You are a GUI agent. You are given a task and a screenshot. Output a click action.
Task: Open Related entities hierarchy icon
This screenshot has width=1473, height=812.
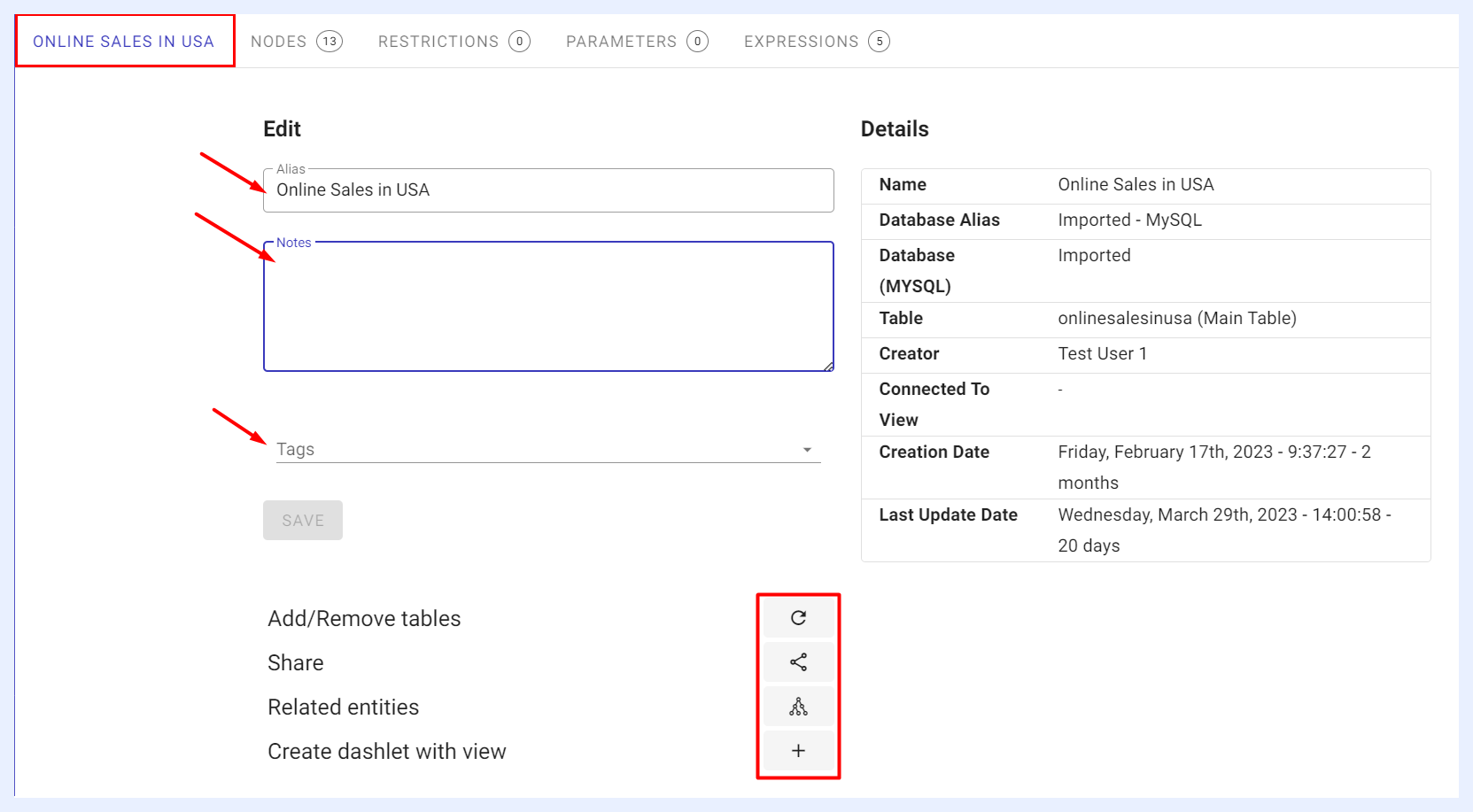pyautogui.click(x=798, y=707)
